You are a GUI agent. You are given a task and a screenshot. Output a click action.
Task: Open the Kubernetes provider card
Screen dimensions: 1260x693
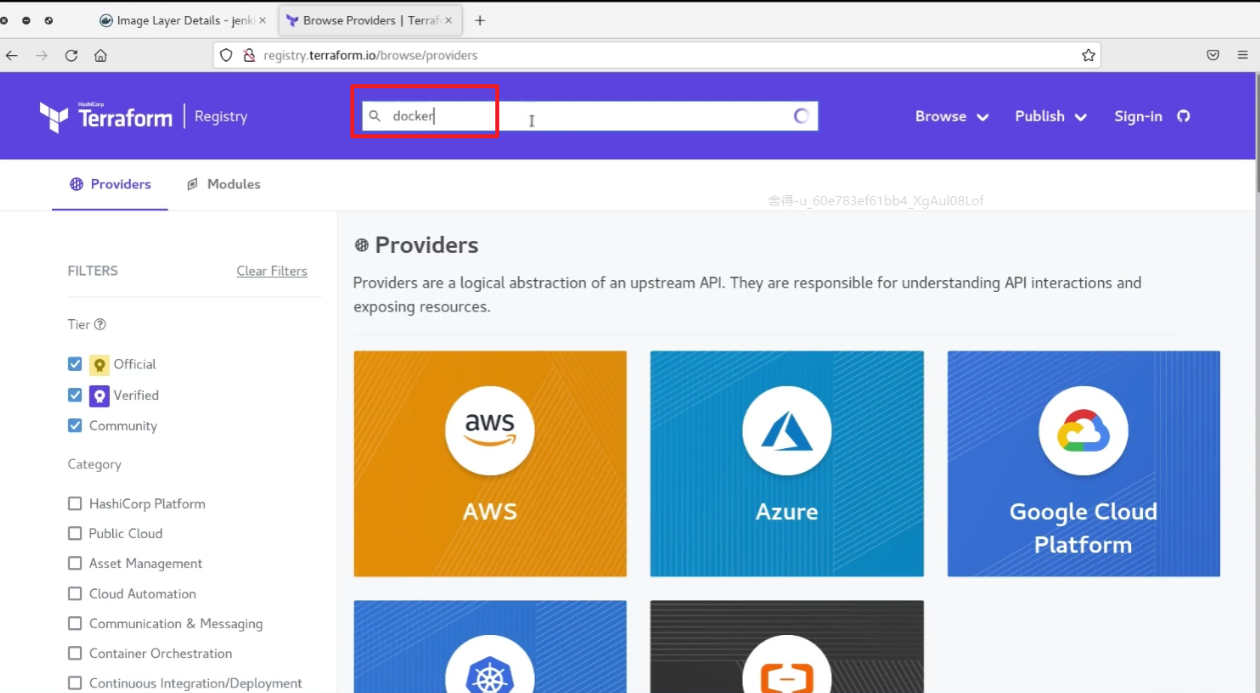(x=490, y=647)
